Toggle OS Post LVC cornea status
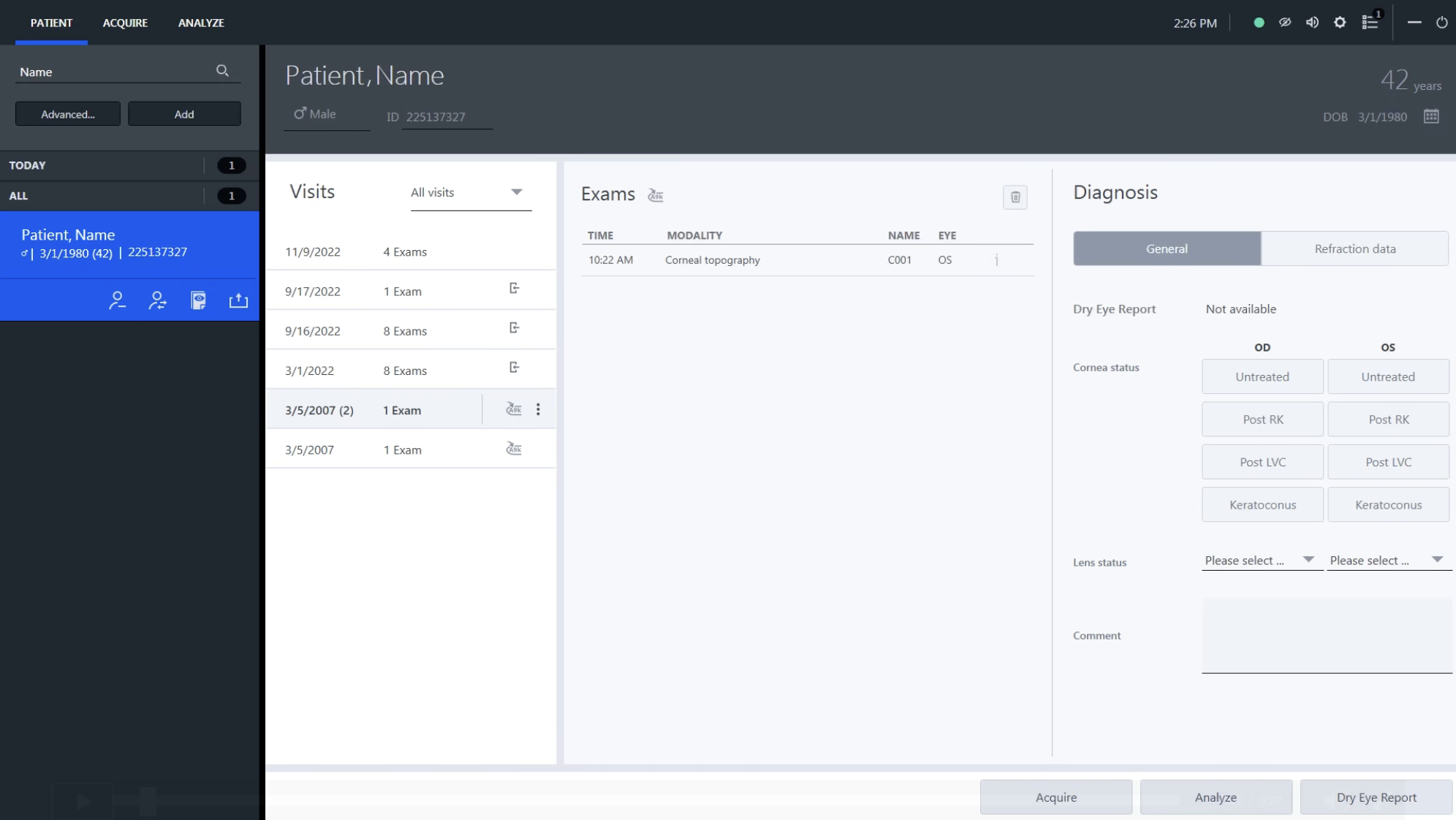 [x=1388, y=462]
